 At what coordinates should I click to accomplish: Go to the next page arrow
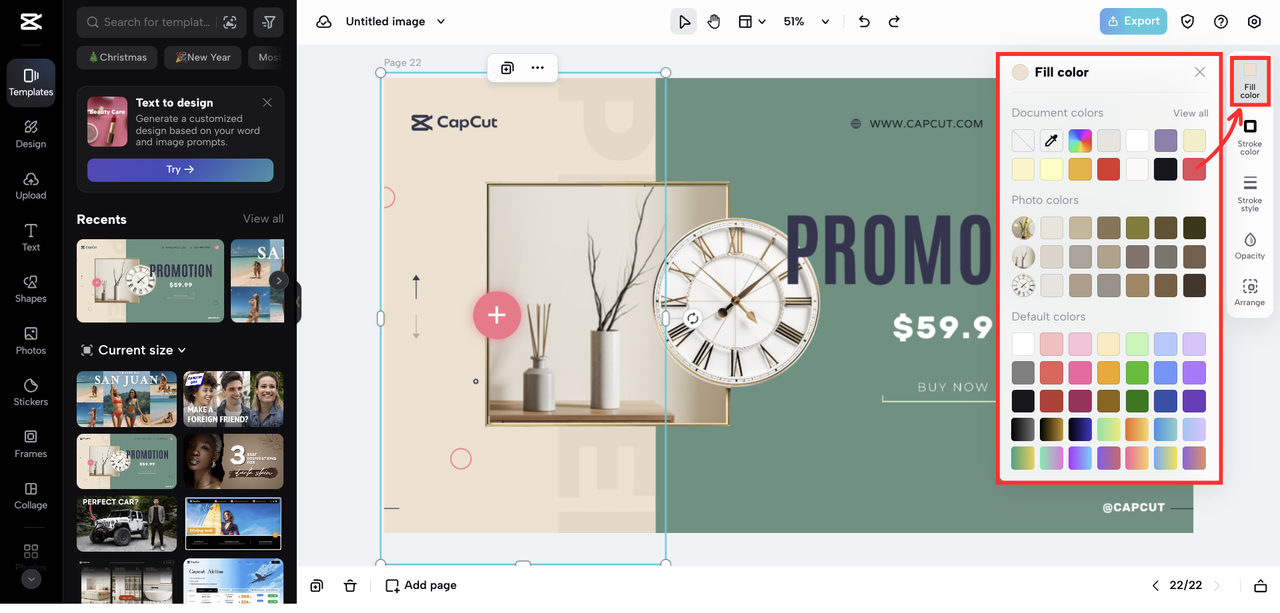coord(1218,585)
